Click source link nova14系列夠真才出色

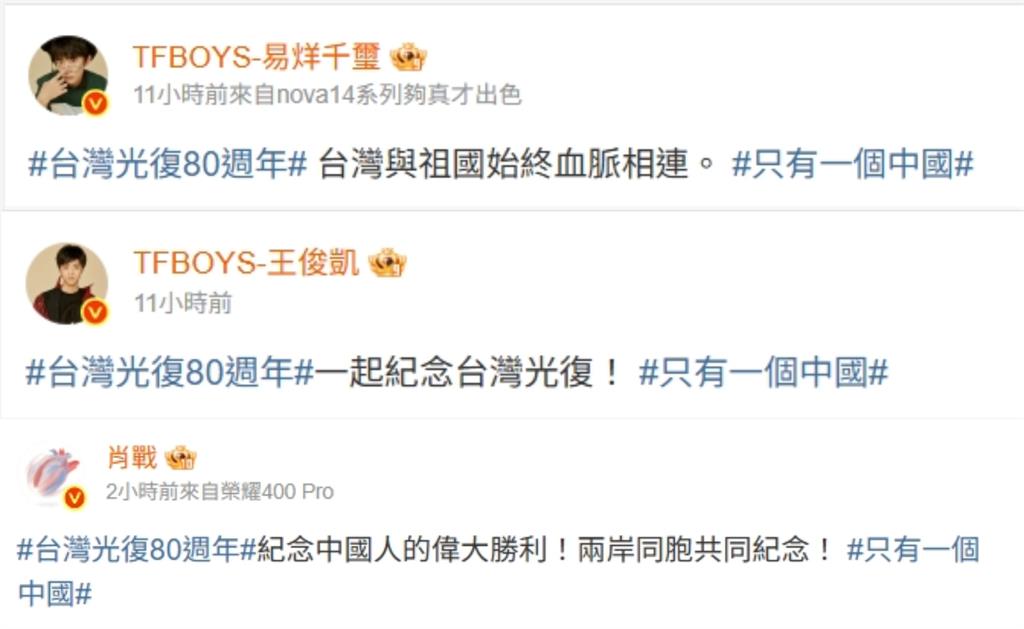tap(399, 95)
